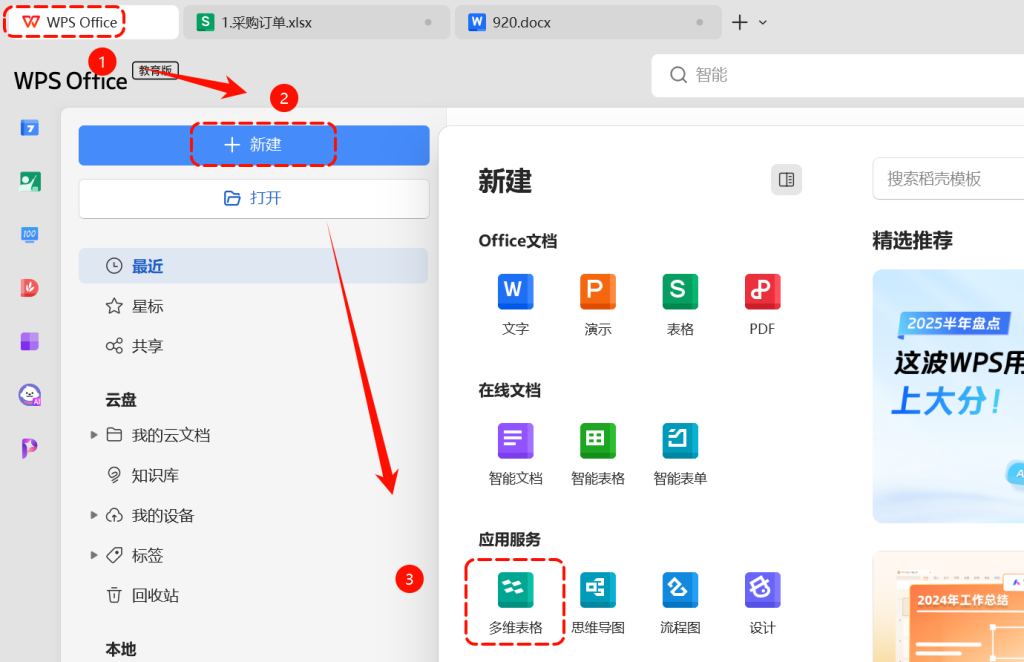1024x662 pixels.
Task: Click the 应用服务 section heading
Action: [x=509, y=539]
